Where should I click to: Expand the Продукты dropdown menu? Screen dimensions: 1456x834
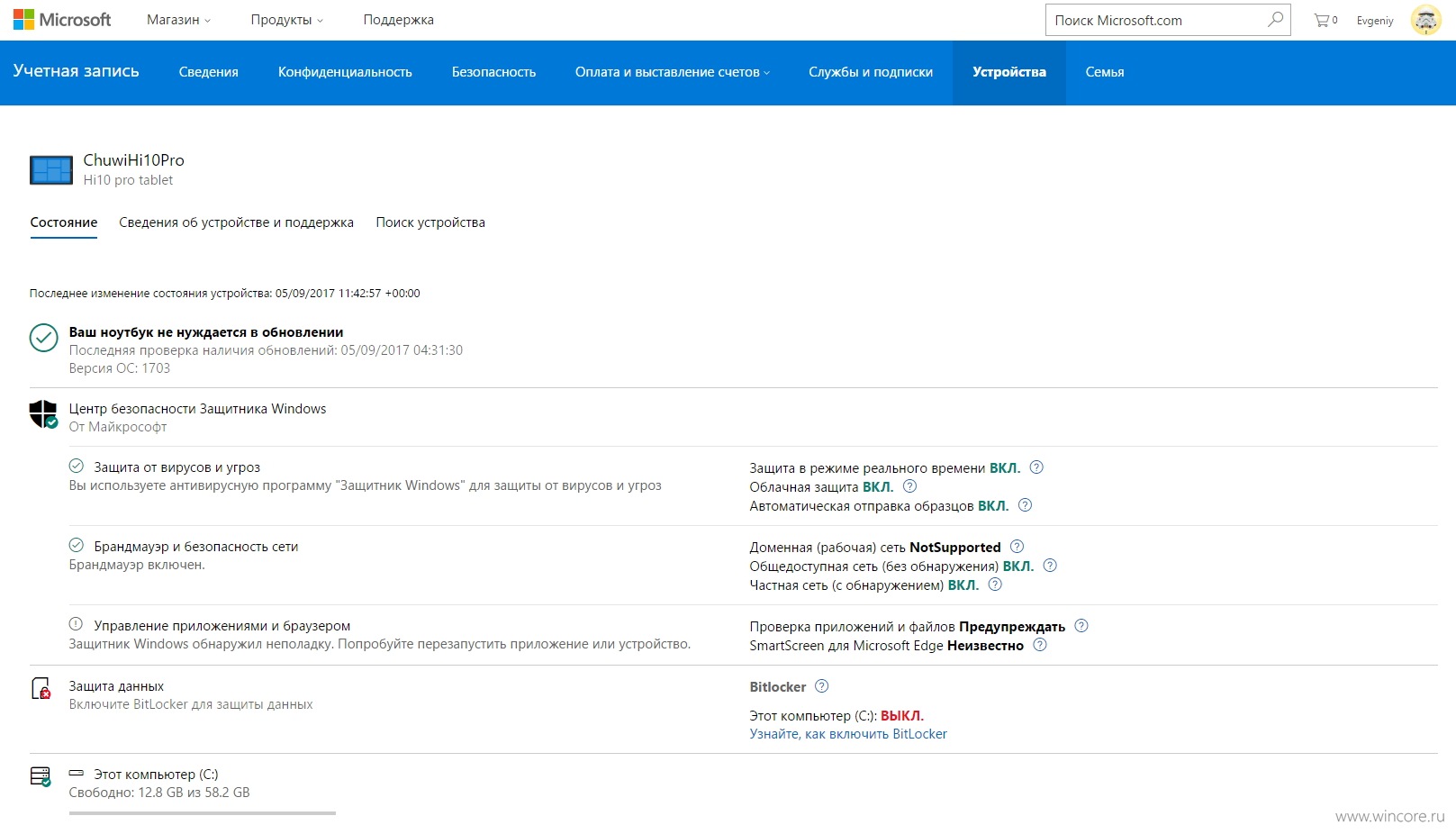pyautogui.click(x=286, y=20)
